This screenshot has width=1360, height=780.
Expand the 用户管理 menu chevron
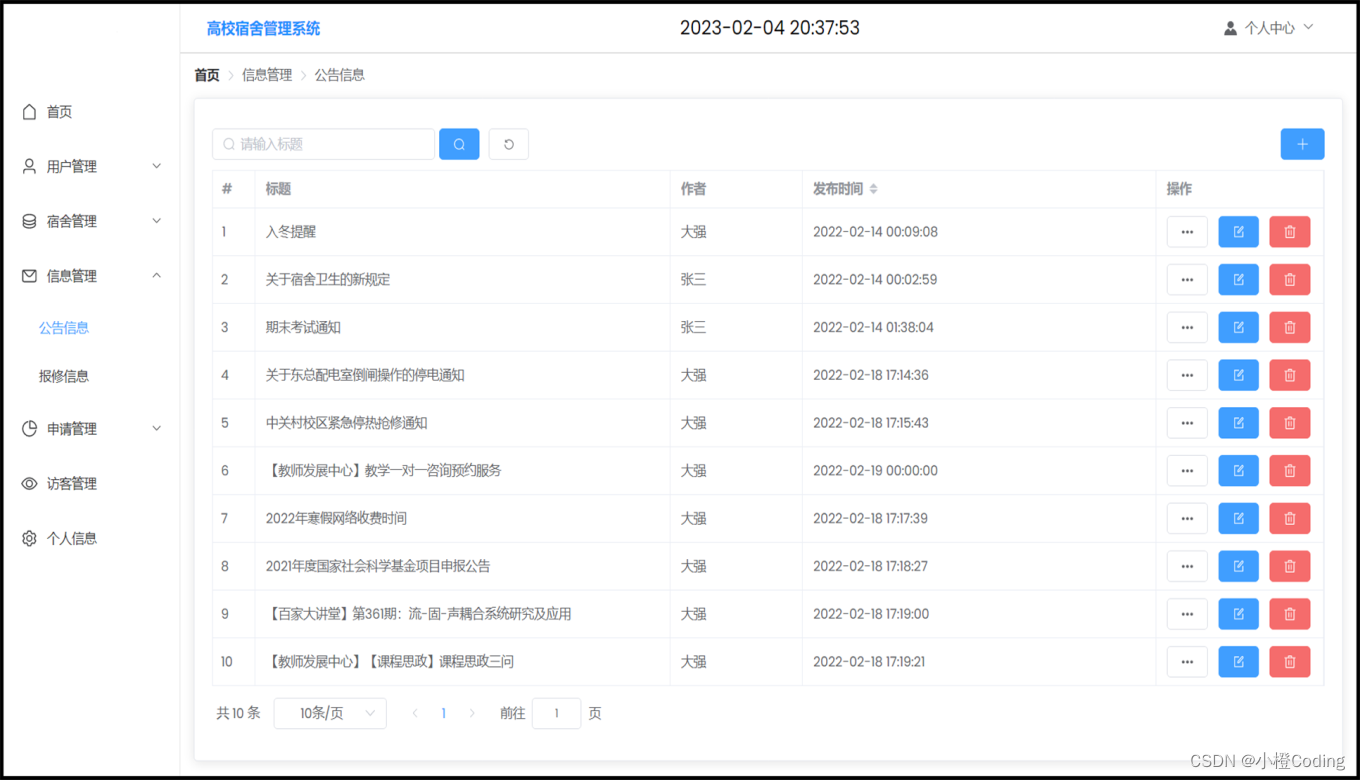(x=157, y=166)
